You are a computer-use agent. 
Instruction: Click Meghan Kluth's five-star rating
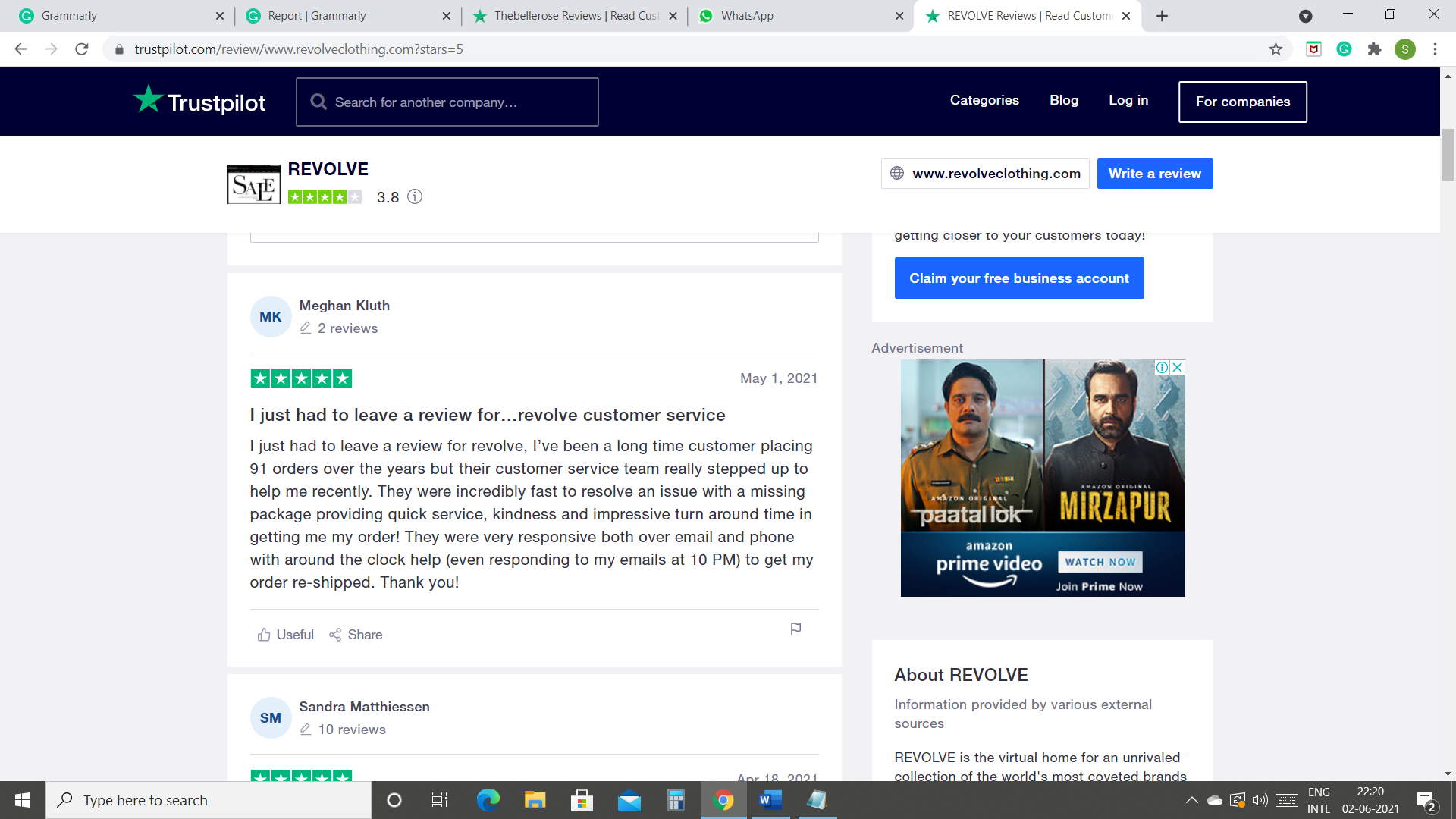[x=301, y=378]
